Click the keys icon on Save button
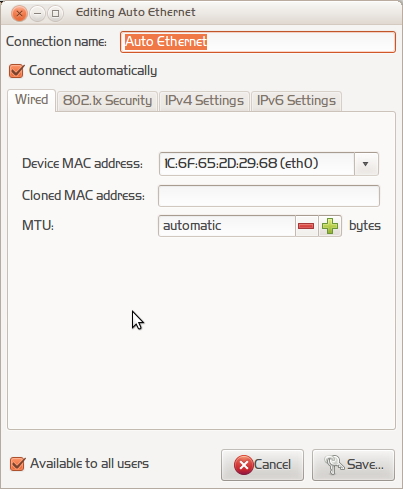The height and width of the screenshot is (489, 403). click(x=334, y=465)
